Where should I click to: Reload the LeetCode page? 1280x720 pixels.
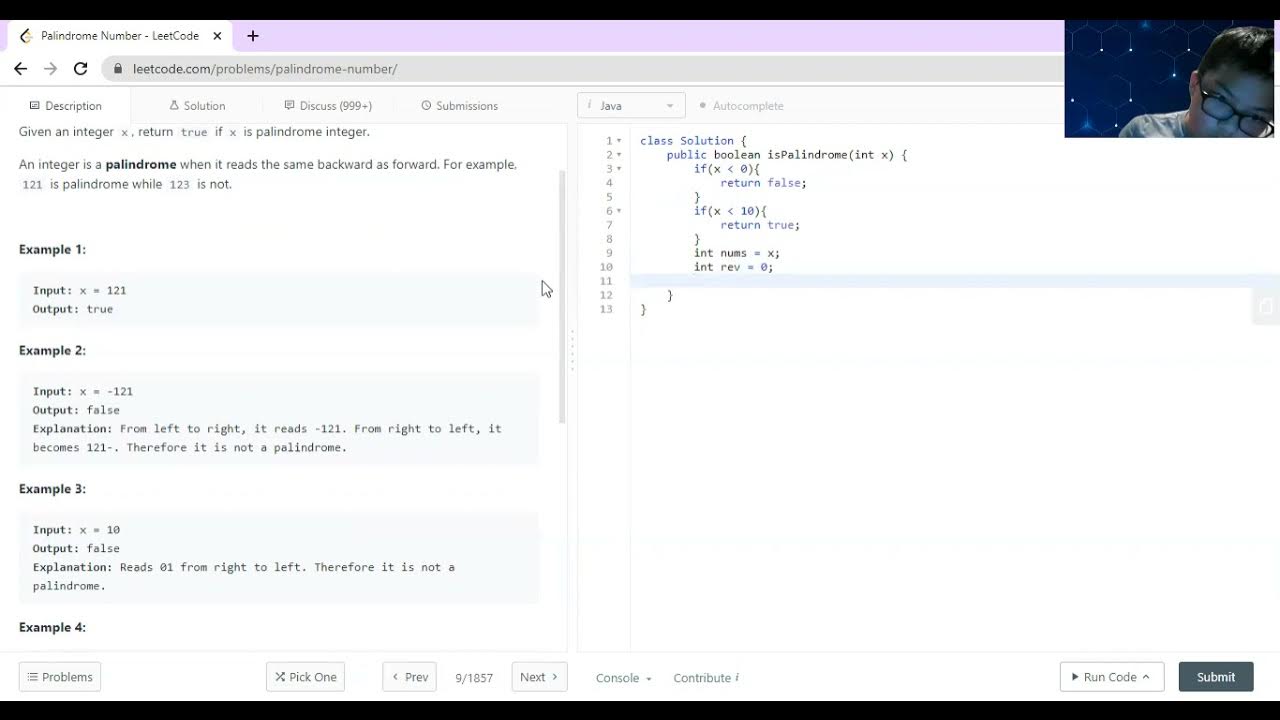(x=81, y=69)
